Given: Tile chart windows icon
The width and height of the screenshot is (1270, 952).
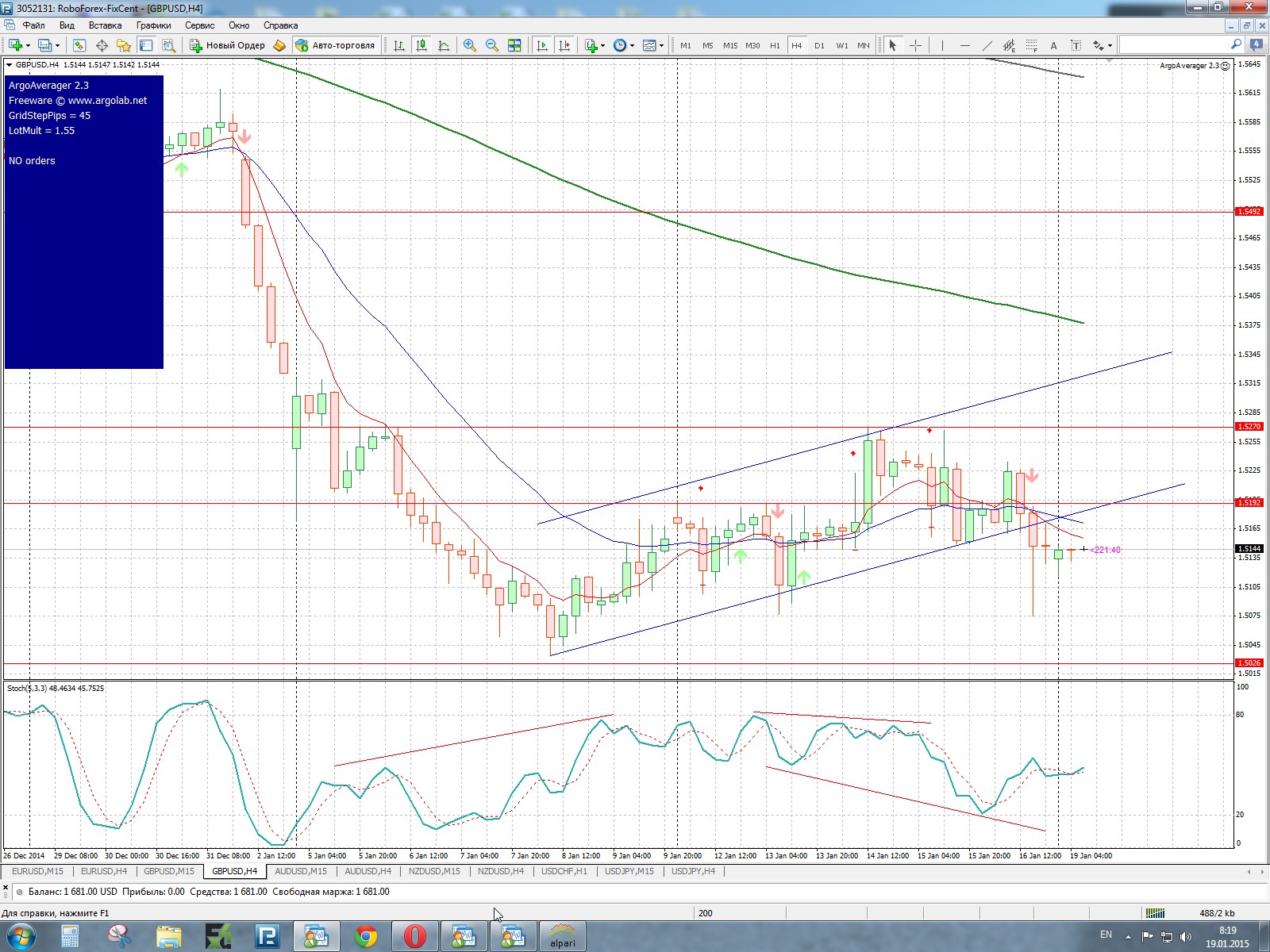Looking at the screenshot, I should [x=514, y=45].
